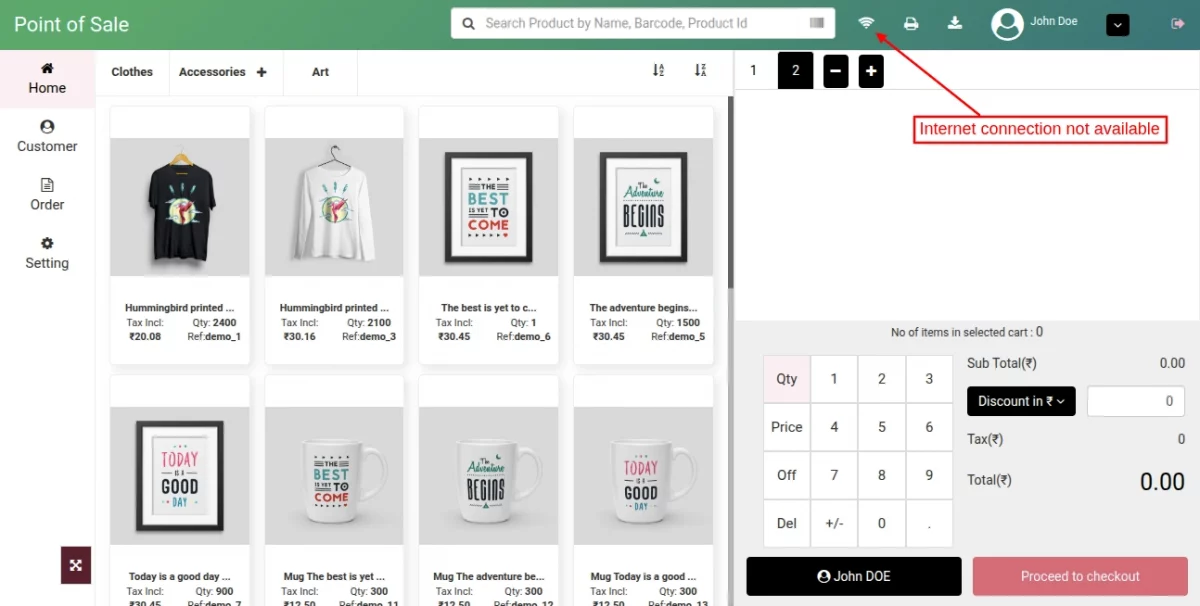Sort products A to Z

(x=658, y=71)
